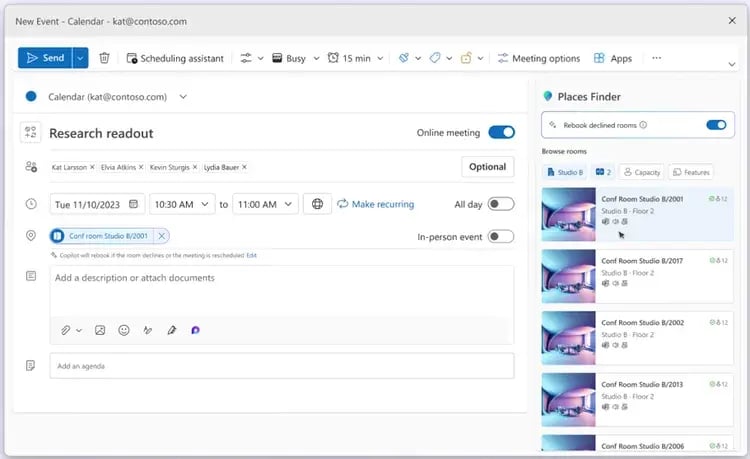Enable the All day toggle

pos(501,204)
